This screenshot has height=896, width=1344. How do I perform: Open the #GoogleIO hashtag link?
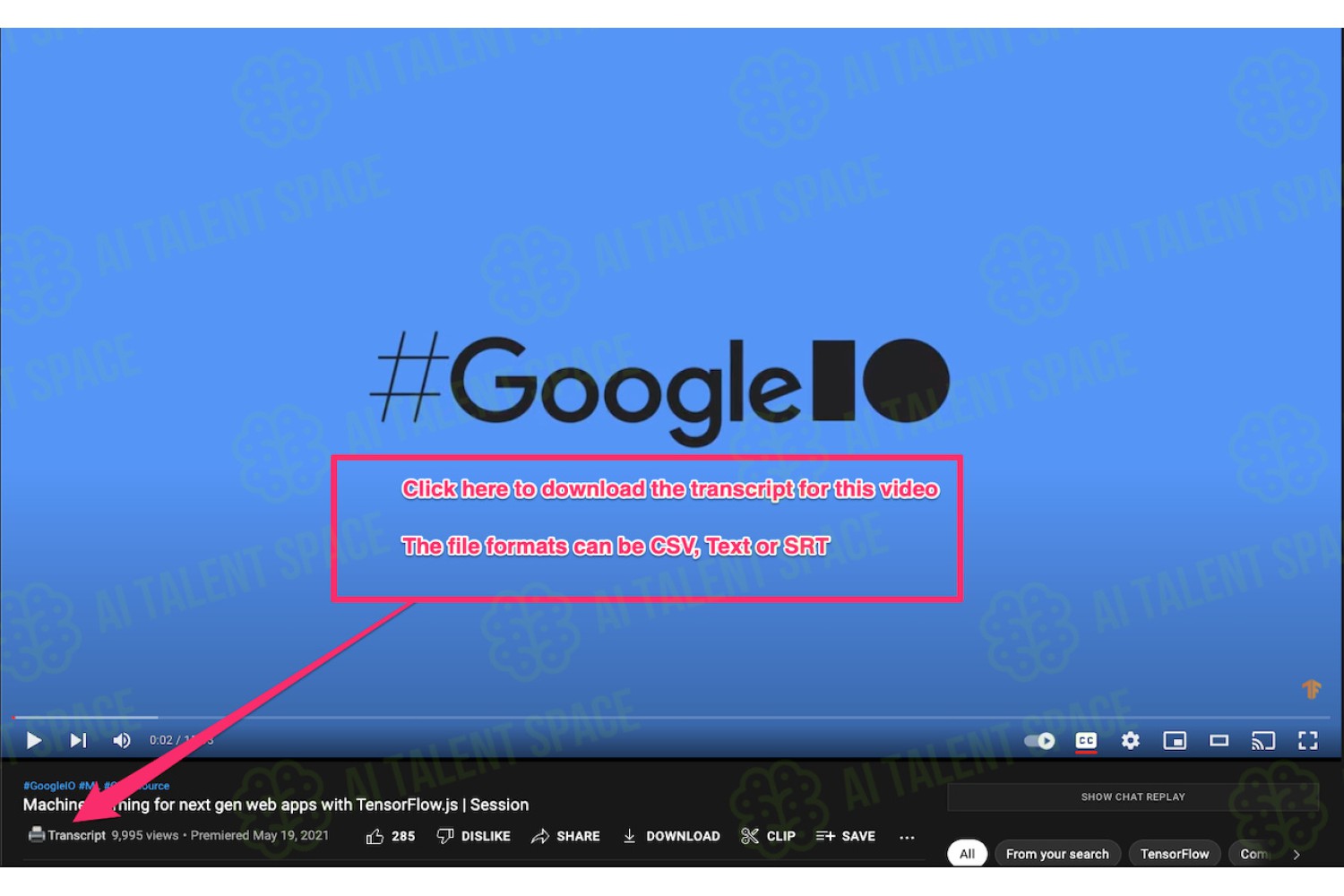click(x=49, y=786)
